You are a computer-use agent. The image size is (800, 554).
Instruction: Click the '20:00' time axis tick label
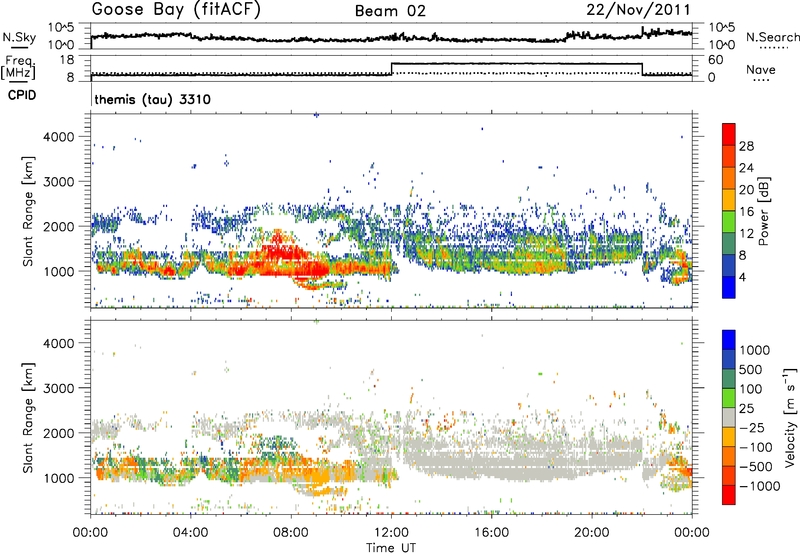pyautogui.click(x=592, y=533)
